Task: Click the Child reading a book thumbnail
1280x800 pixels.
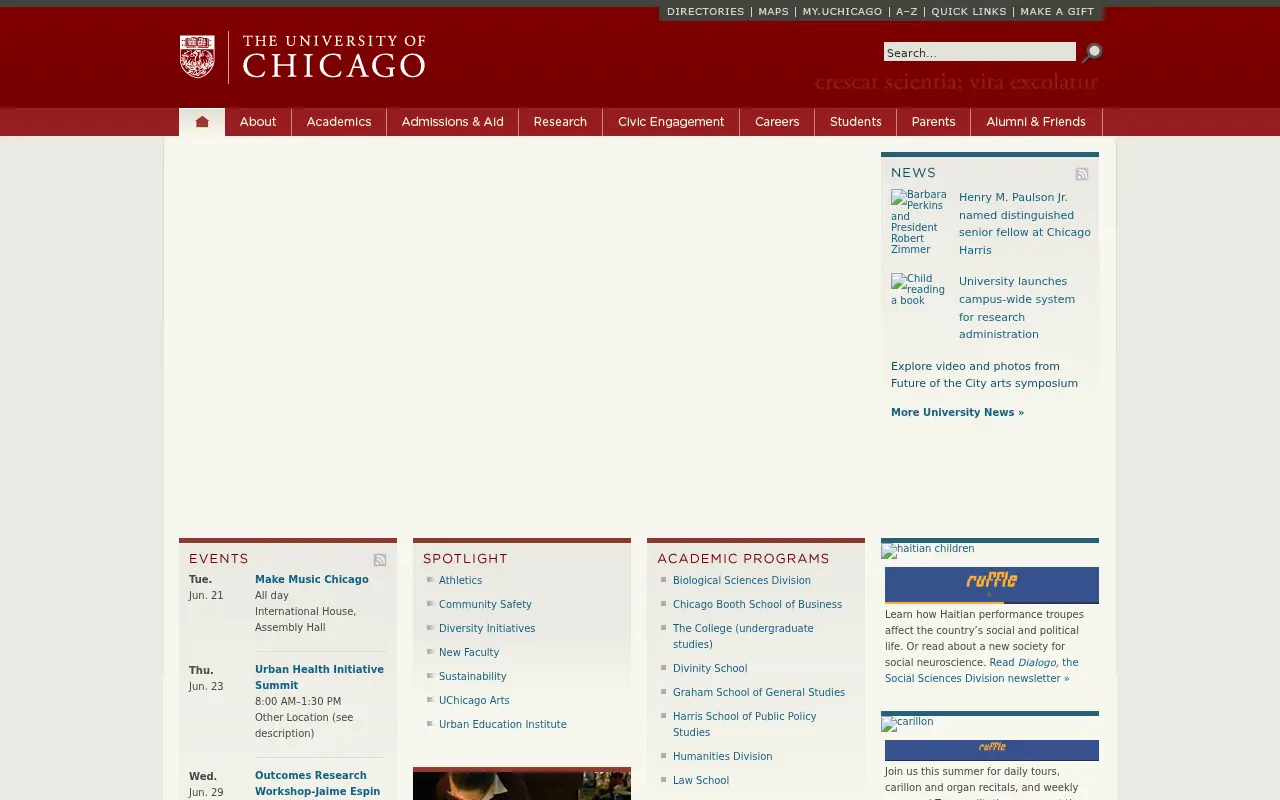Action: pyautogui.click(x=919, y=289)
